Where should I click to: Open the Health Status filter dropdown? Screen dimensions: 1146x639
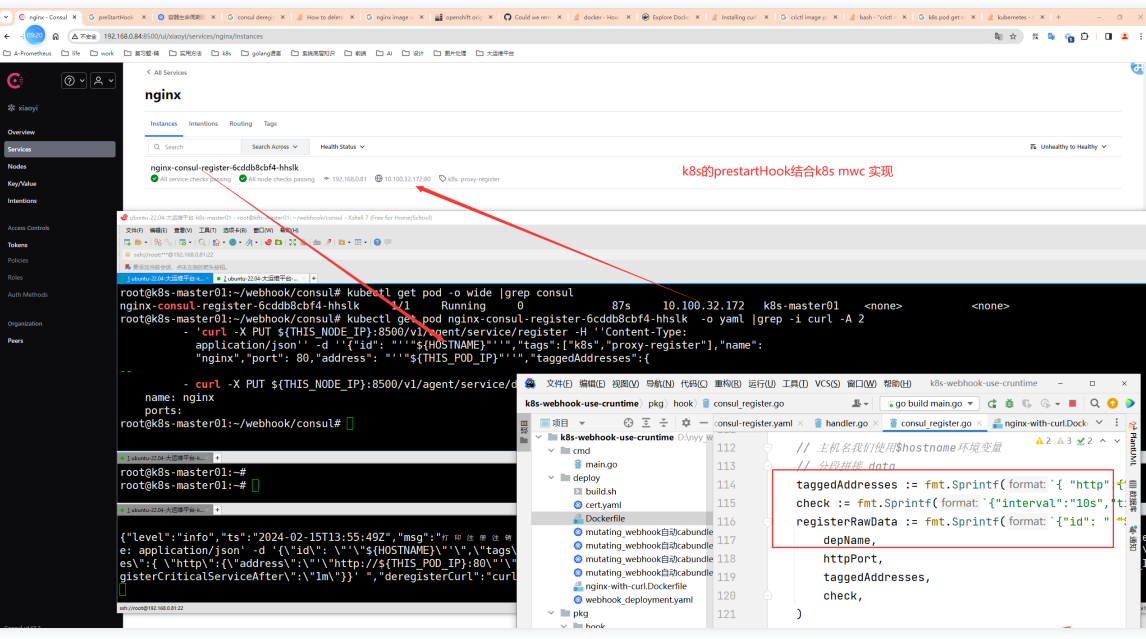point(342,147)
